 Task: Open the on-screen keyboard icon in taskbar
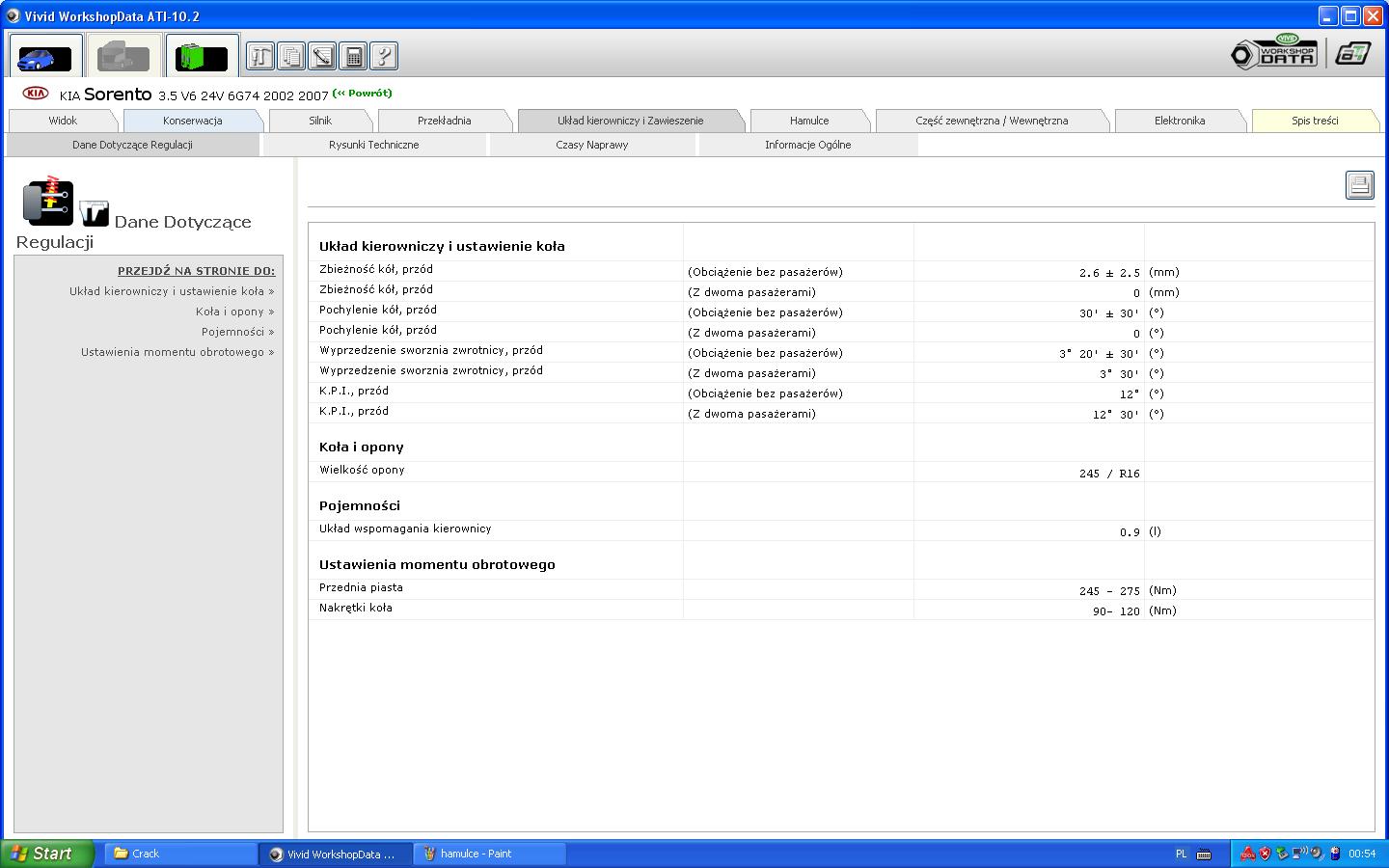(1204, 854)
